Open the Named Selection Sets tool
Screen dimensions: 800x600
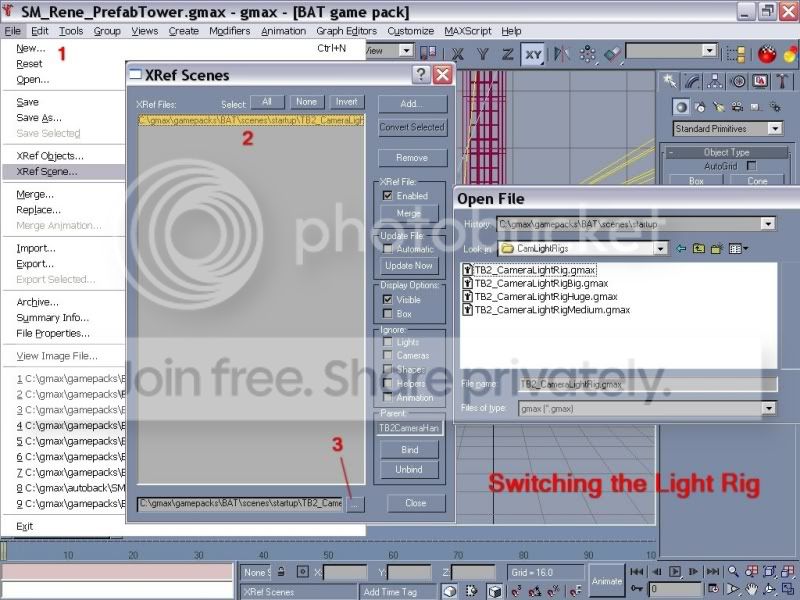point(736,54)
